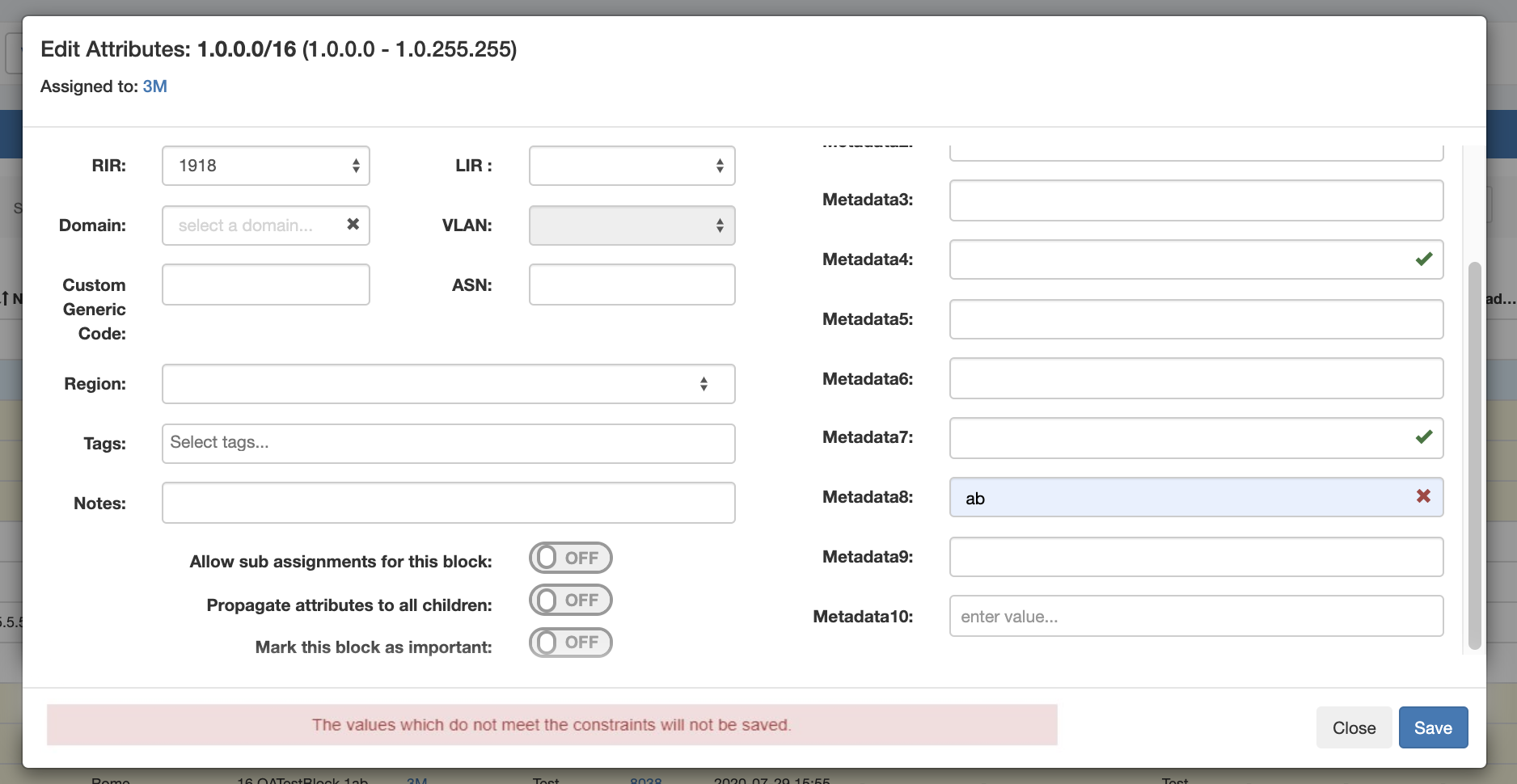
Task: Click the green checkmark in Metadata4 field
Action: (1423, 259)
